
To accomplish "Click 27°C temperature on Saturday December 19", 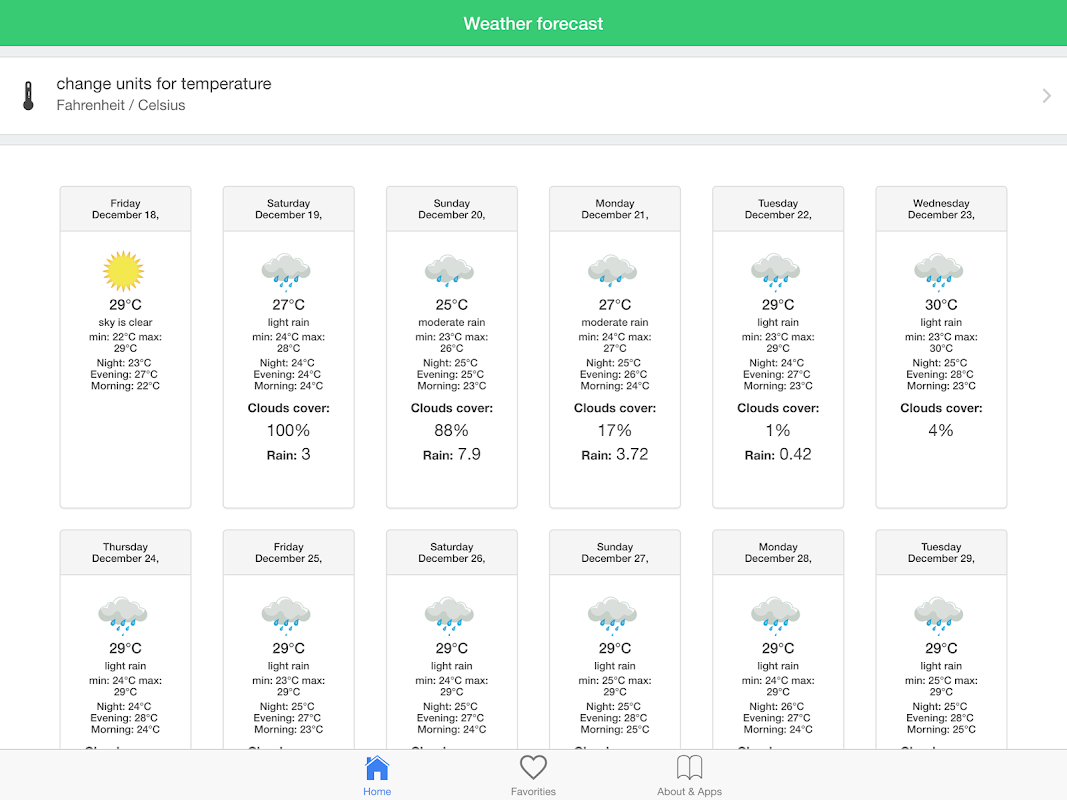I will [289, 305].
